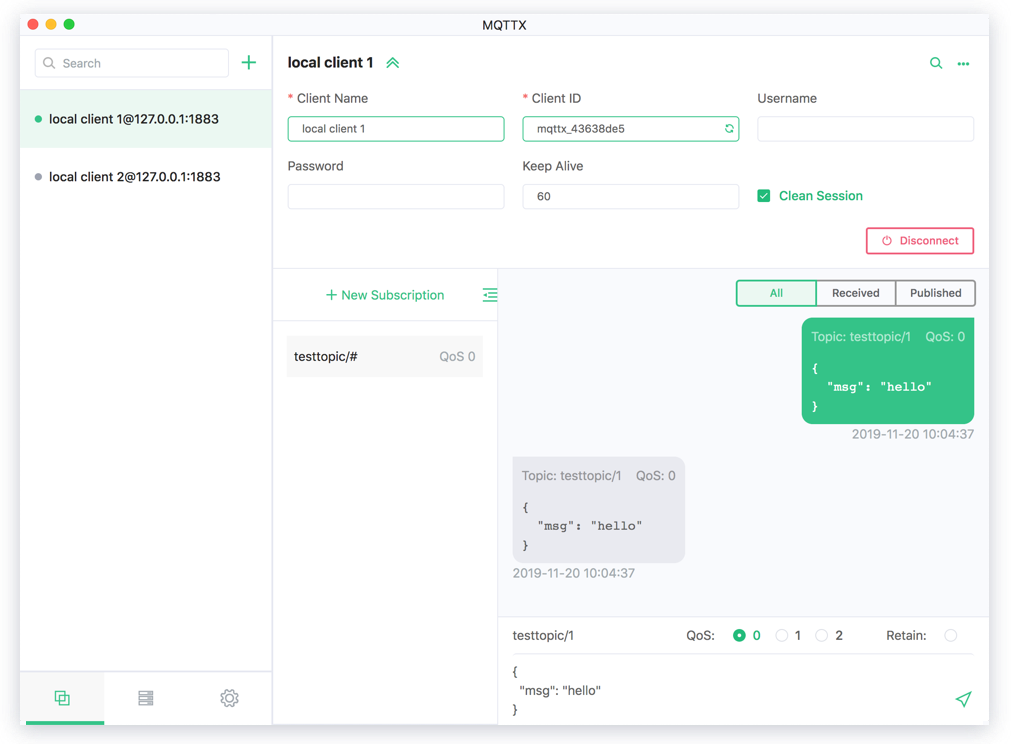Click the green published message bubble
The image size is (1011, 744).
pyautogui.click(x=888, y=371)
